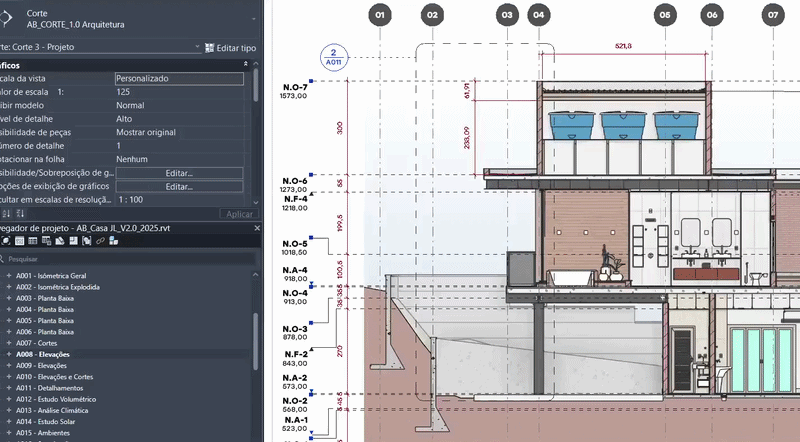Click Editar for visibility/graphics overrides
The height and width of the screenshot is (442, 800).
tap(179, 173)
